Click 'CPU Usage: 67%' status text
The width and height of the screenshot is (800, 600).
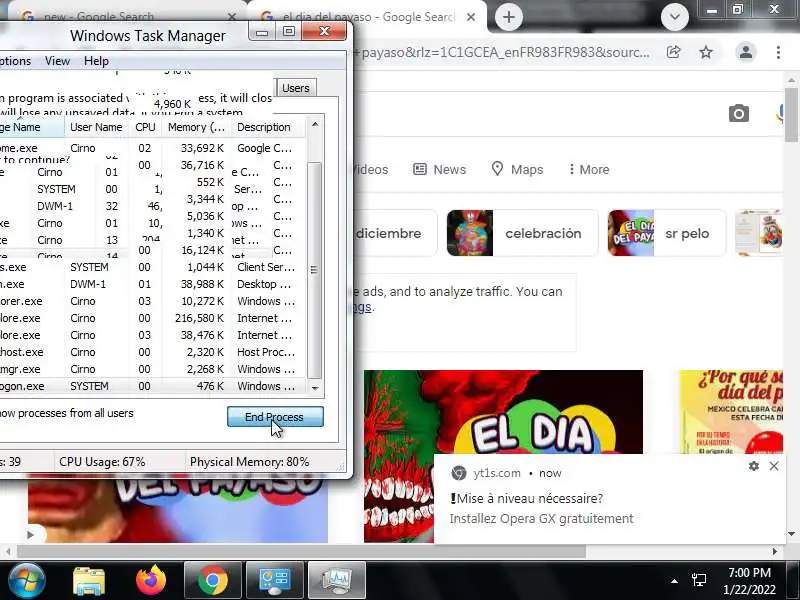[x=102, y=462]
